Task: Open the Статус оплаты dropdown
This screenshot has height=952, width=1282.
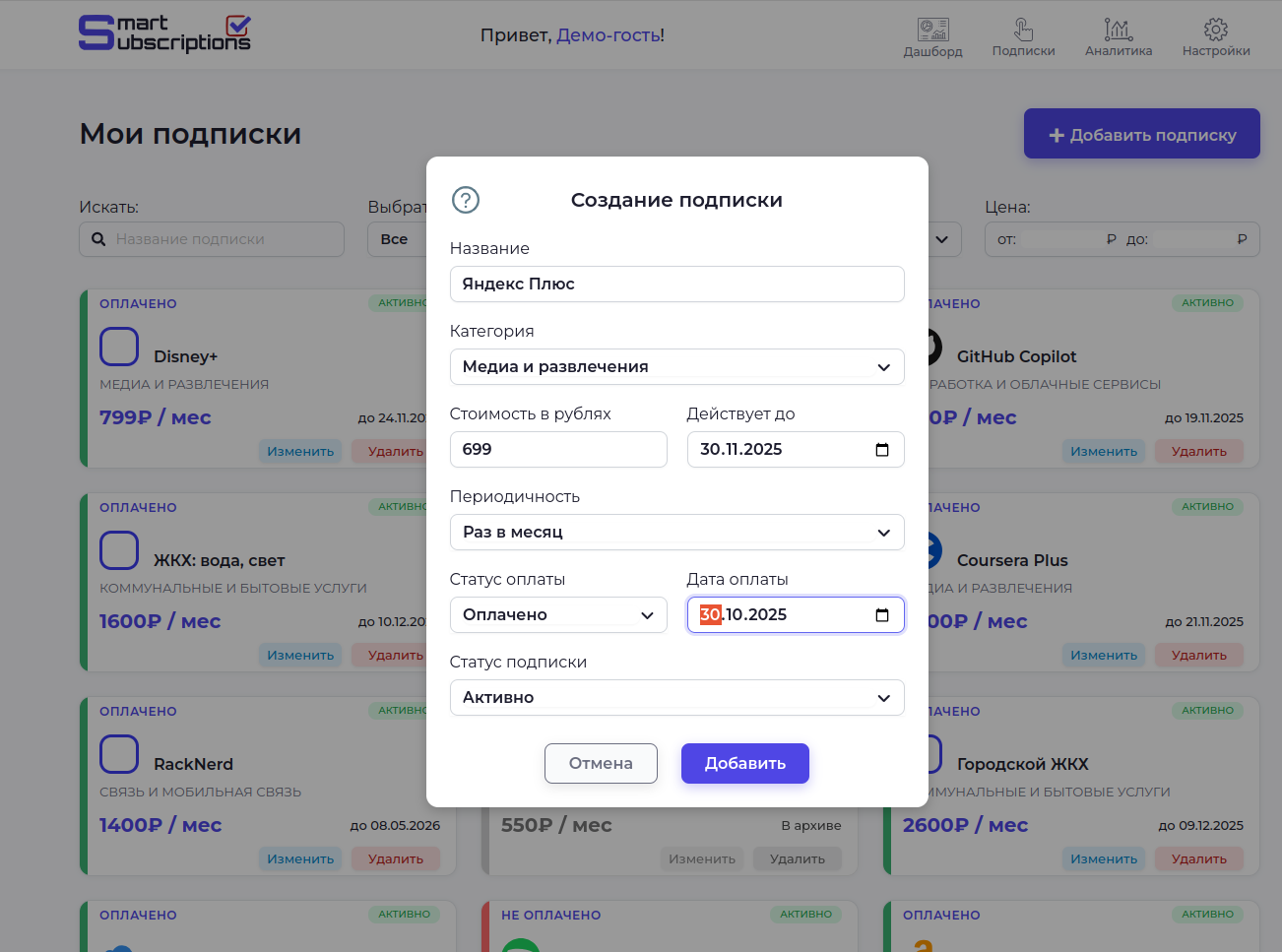Action: click(x=558, y=614)
